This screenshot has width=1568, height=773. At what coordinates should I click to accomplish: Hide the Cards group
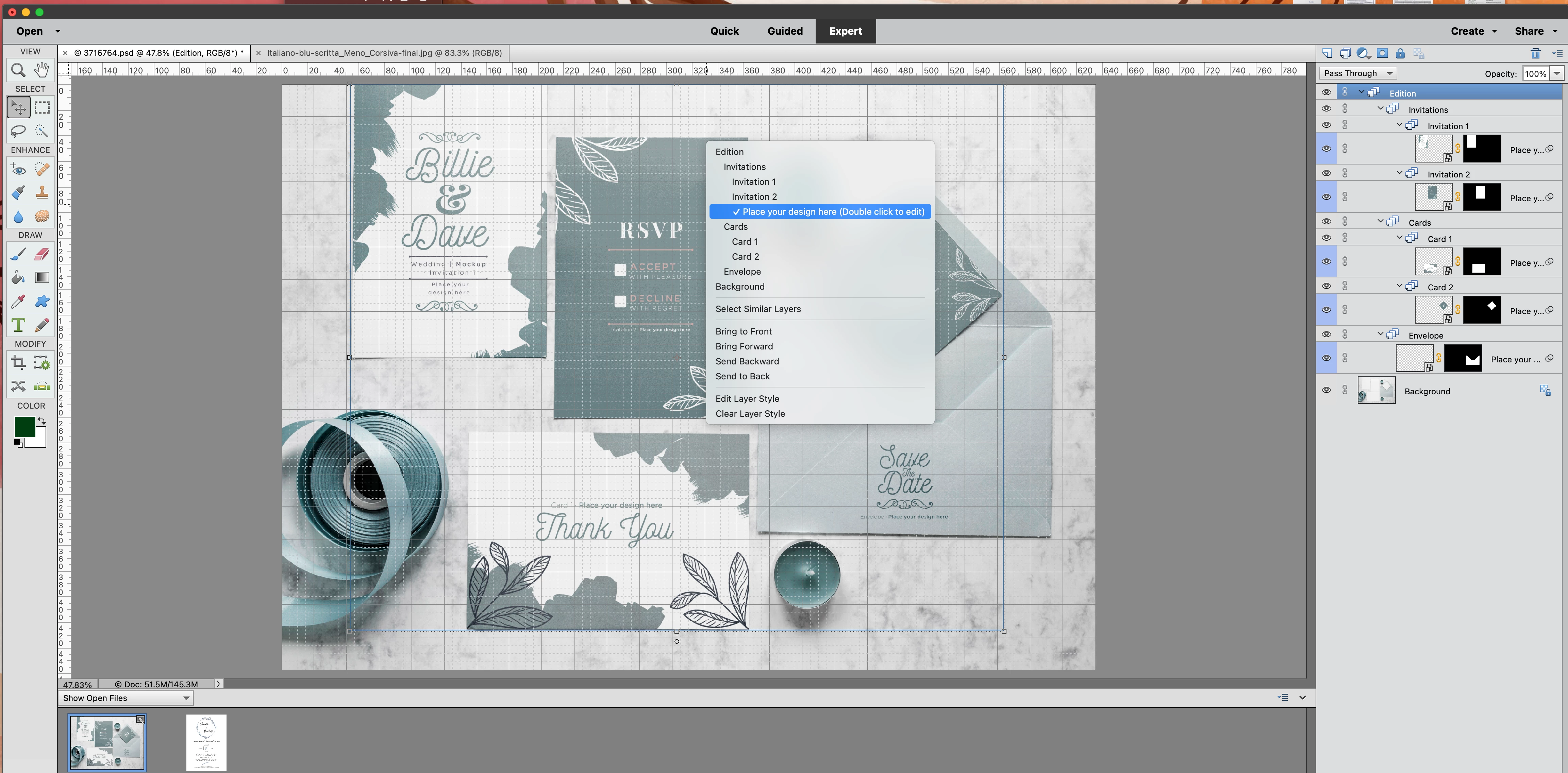point(1327,221)
